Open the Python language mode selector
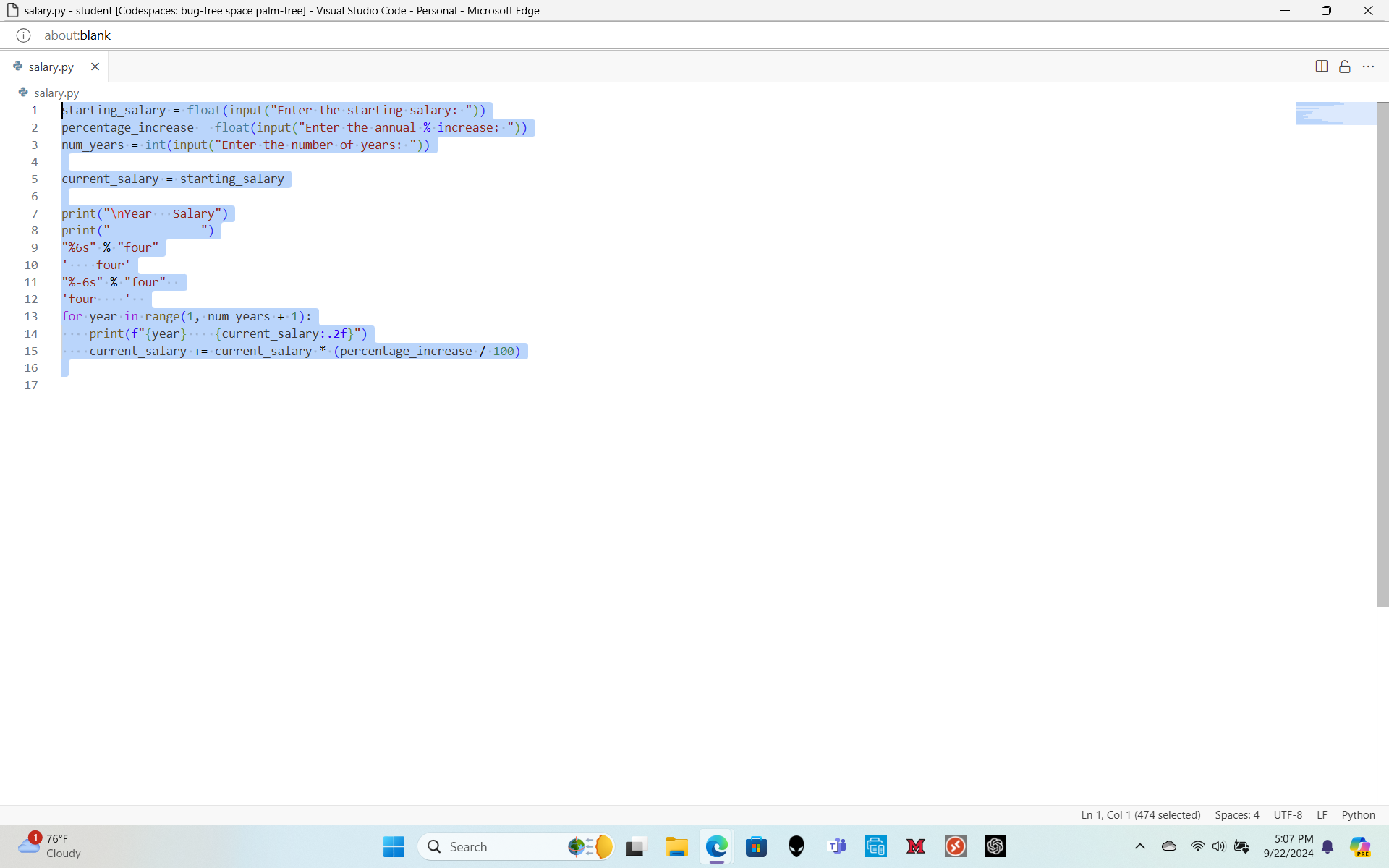The image size is (1389, 868). pyautogui.click(x=1358, y=814)
